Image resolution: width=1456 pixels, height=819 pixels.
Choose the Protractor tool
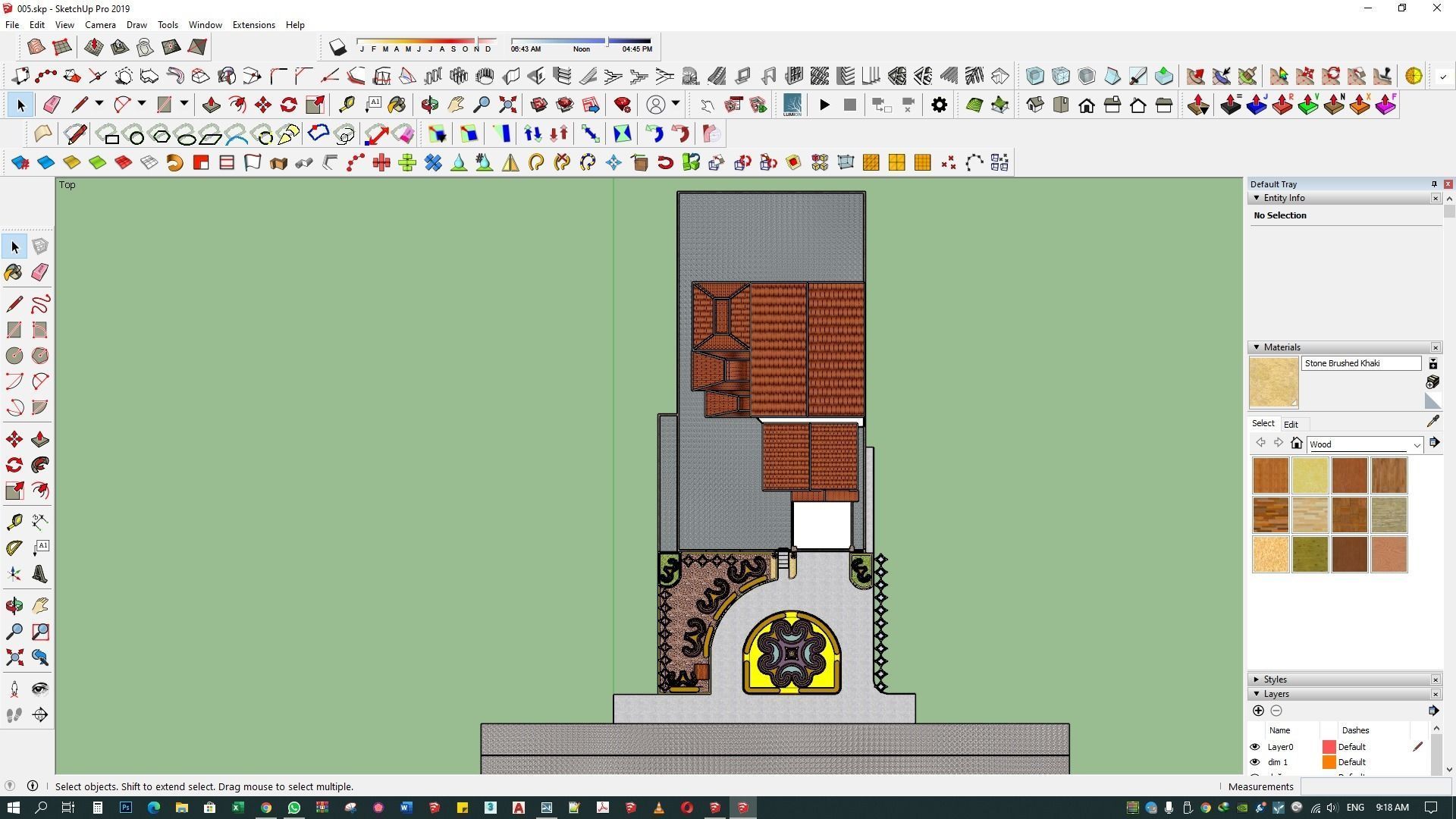pos(14,548)
